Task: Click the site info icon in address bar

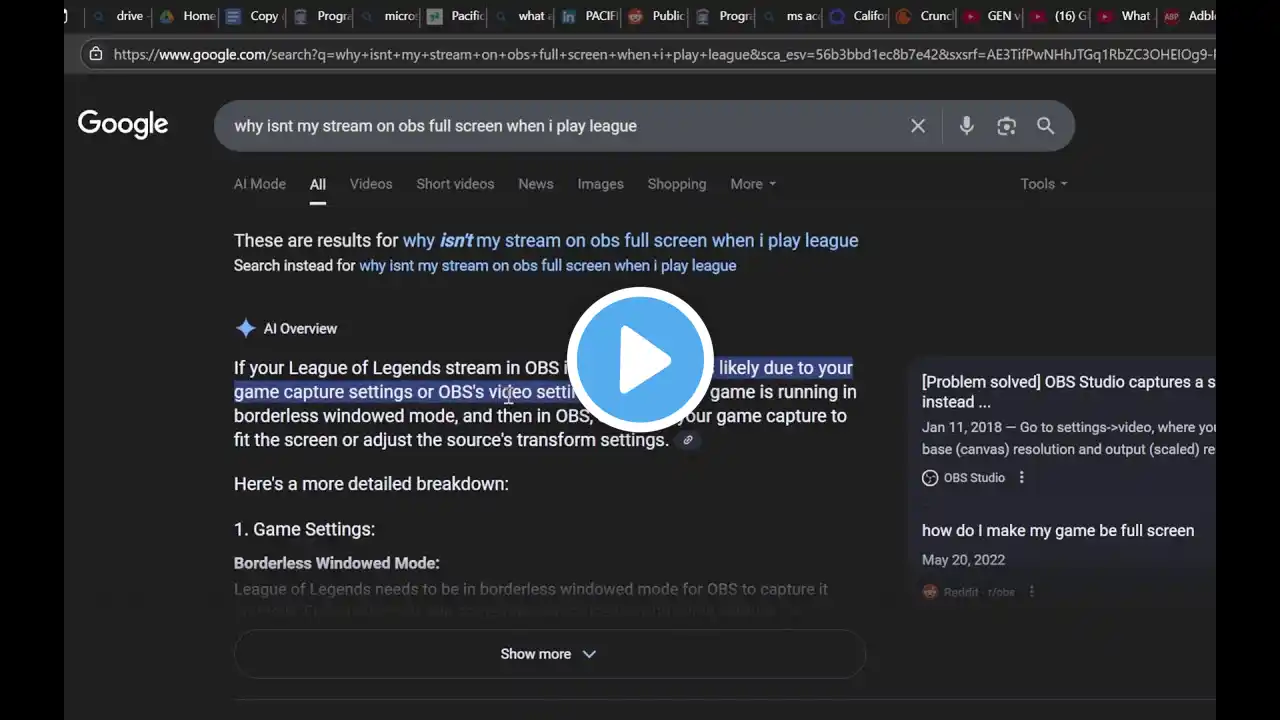Action: click(x=95, y=54)
